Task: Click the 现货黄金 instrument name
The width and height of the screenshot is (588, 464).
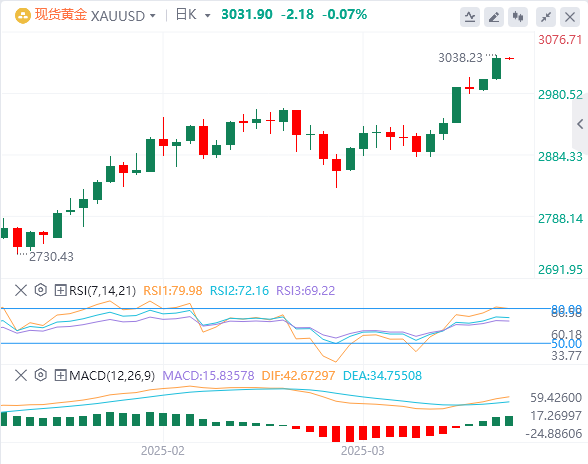Action: (x=61, y=15)
